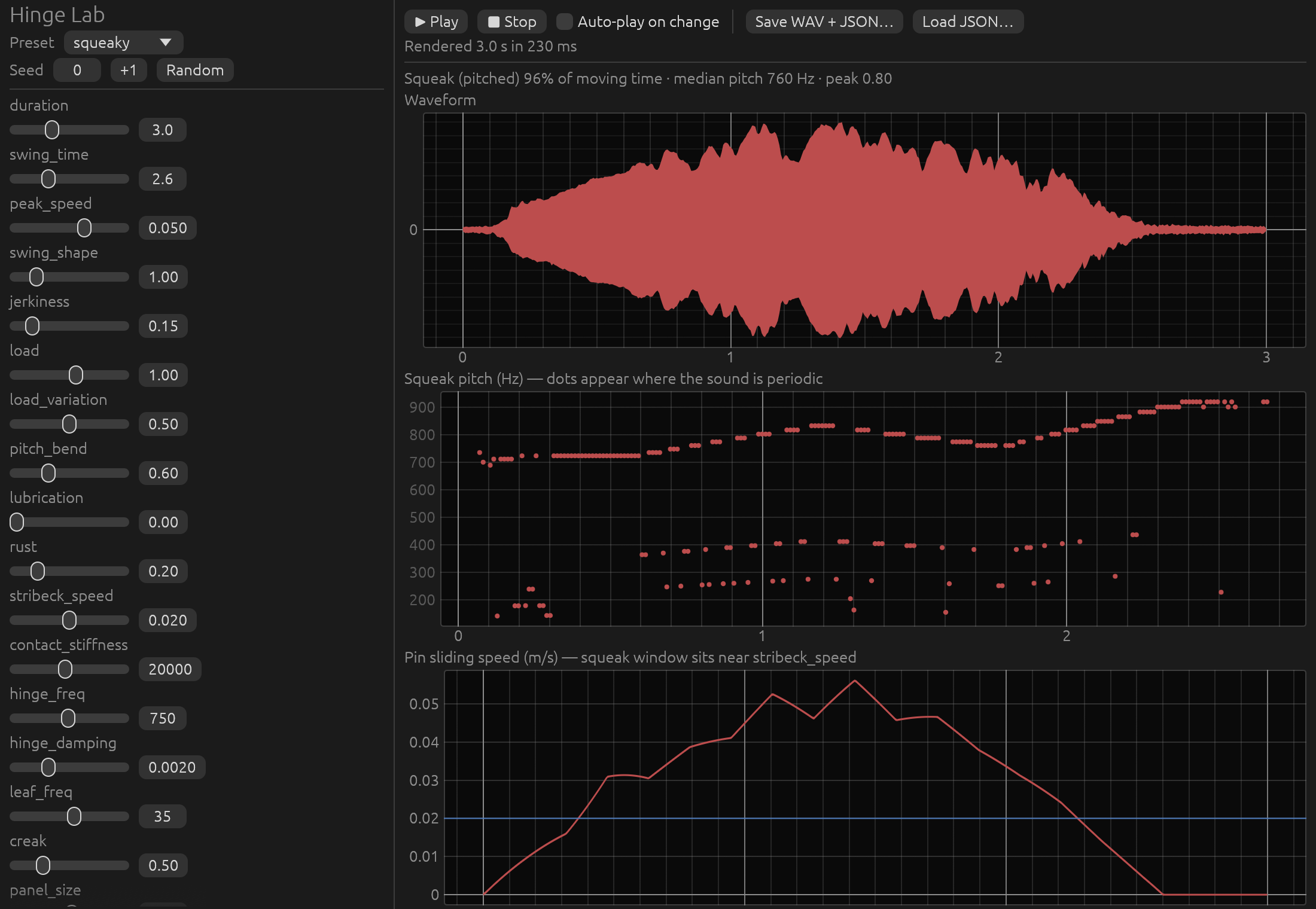Click the swing_time value field 2.6
Image resolution: width=1316 pixels, height=909 pixels.
point(163,179)
